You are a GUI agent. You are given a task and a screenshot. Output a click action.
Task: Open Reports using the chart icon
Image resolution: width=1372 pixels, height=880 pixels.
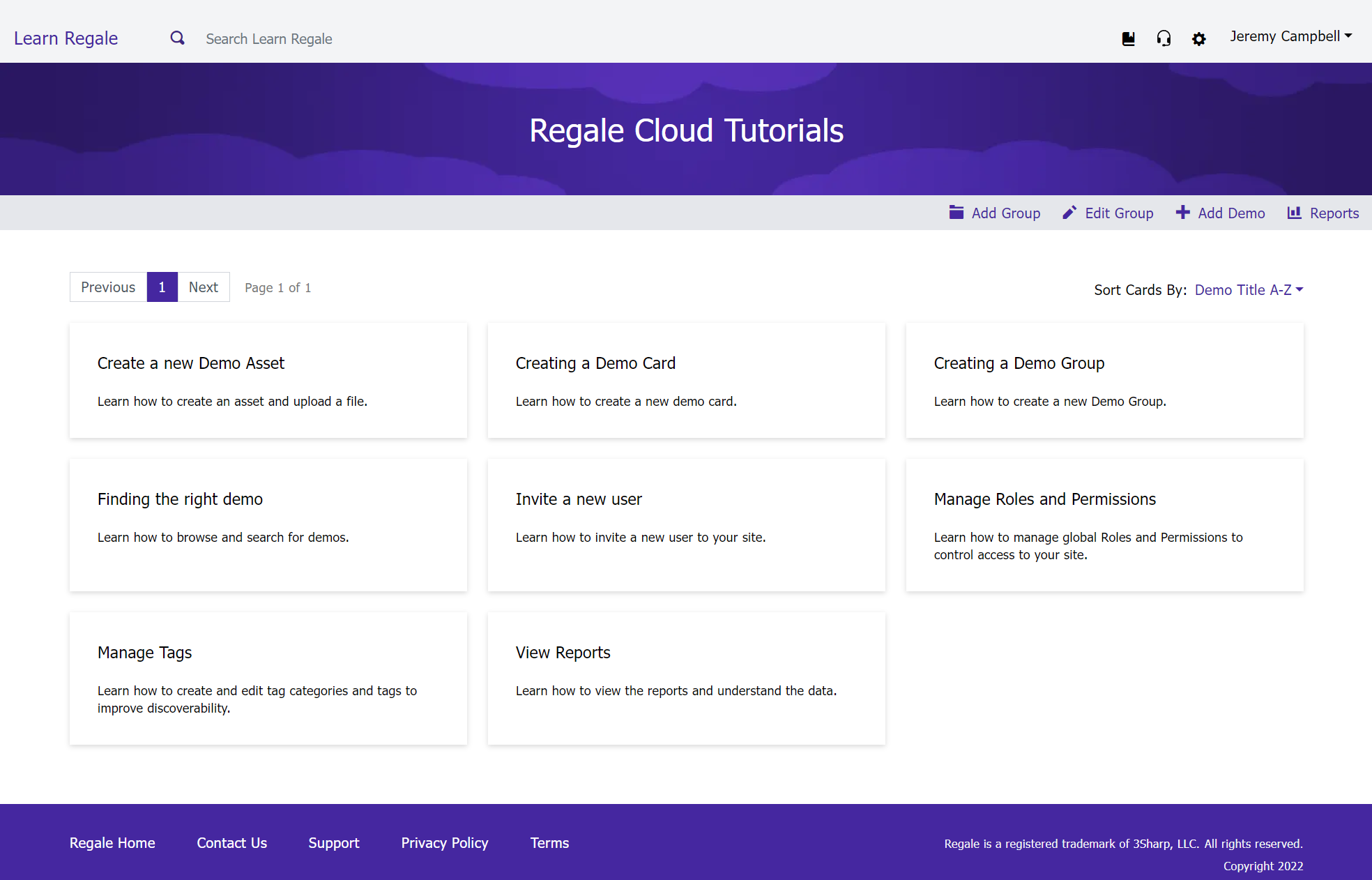1294,212
